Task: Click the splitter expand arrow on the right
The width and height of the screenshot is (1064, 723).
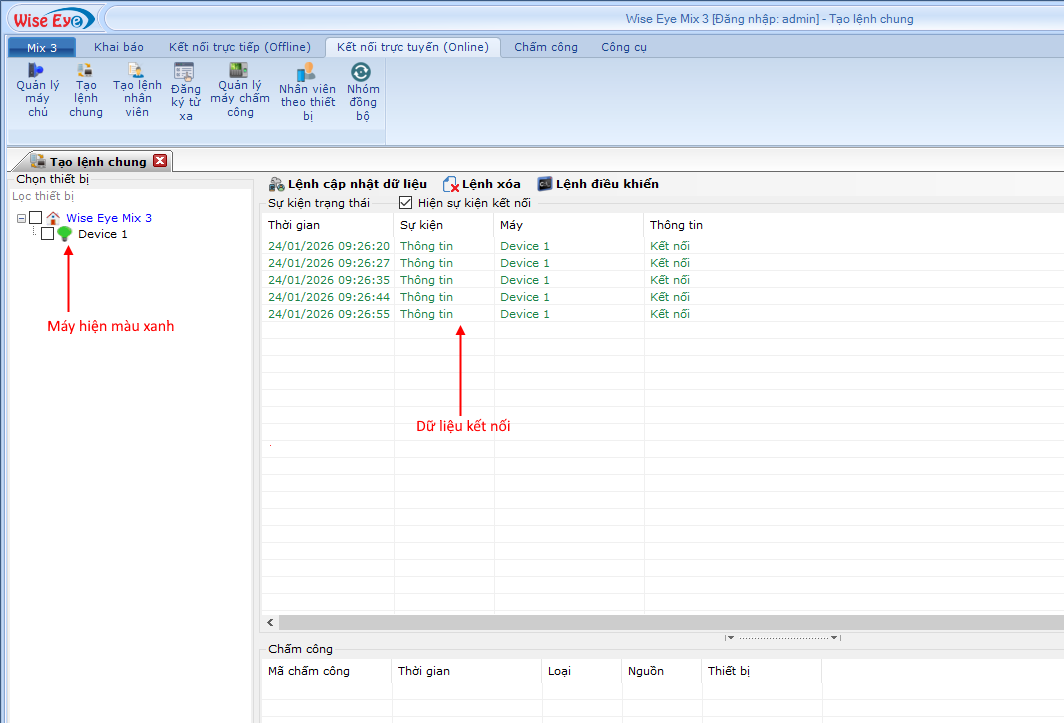Action: (835, 637)
